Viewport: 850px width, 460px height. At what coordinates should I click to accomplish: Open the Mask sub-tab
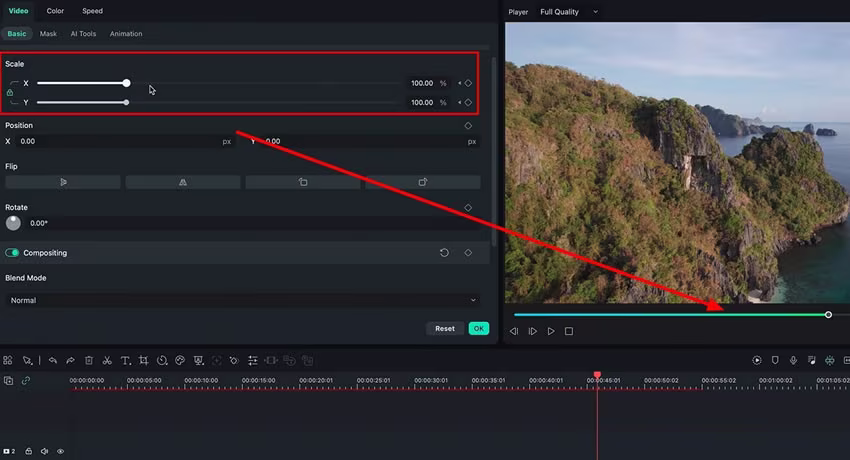48,34
